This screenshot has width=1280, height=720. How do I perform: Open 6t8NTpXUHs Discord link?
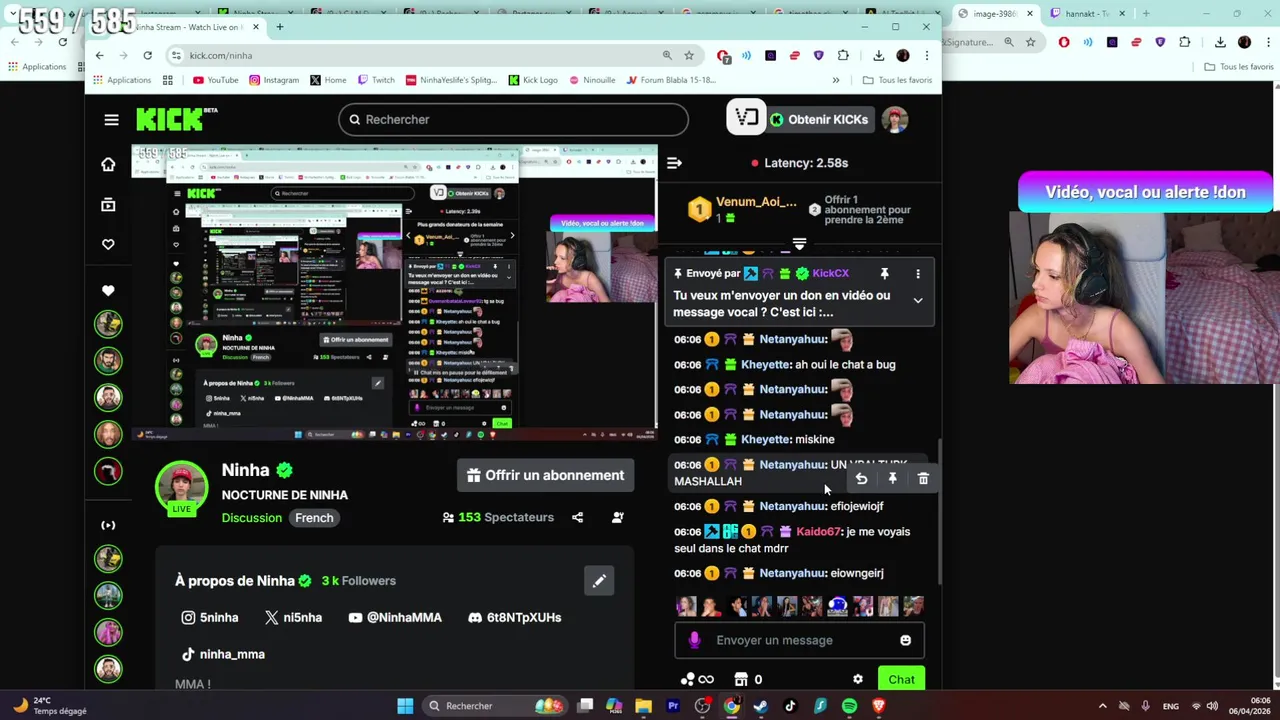point(514,617)
